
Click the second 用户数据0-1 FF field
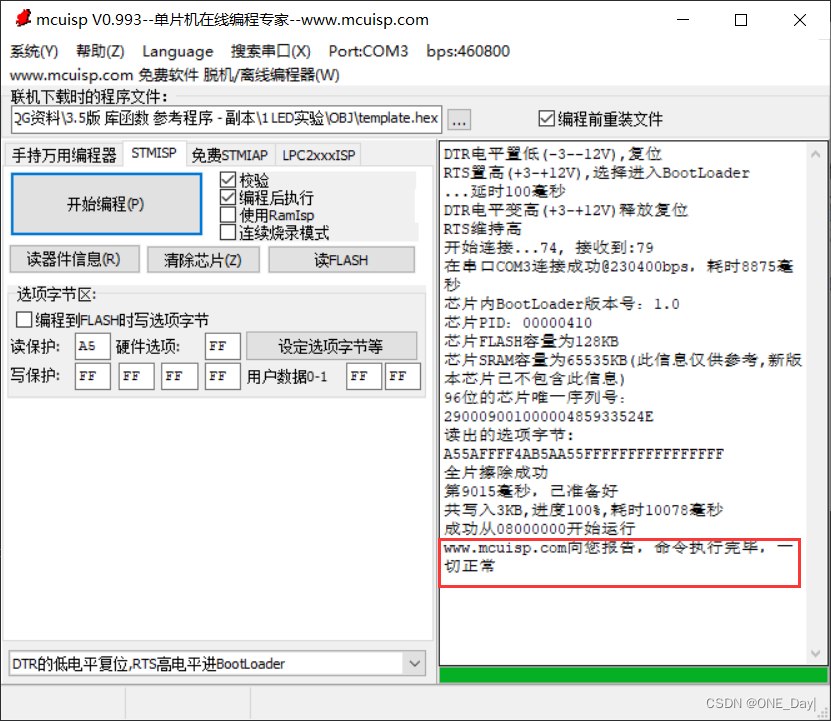(x=403, y=376)
